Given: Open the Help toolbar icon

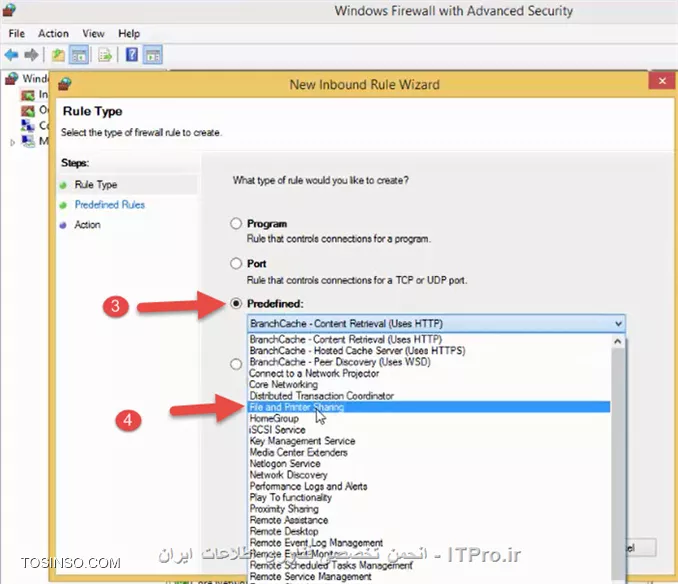Looking at the screenshot, I should pos(132,54).
